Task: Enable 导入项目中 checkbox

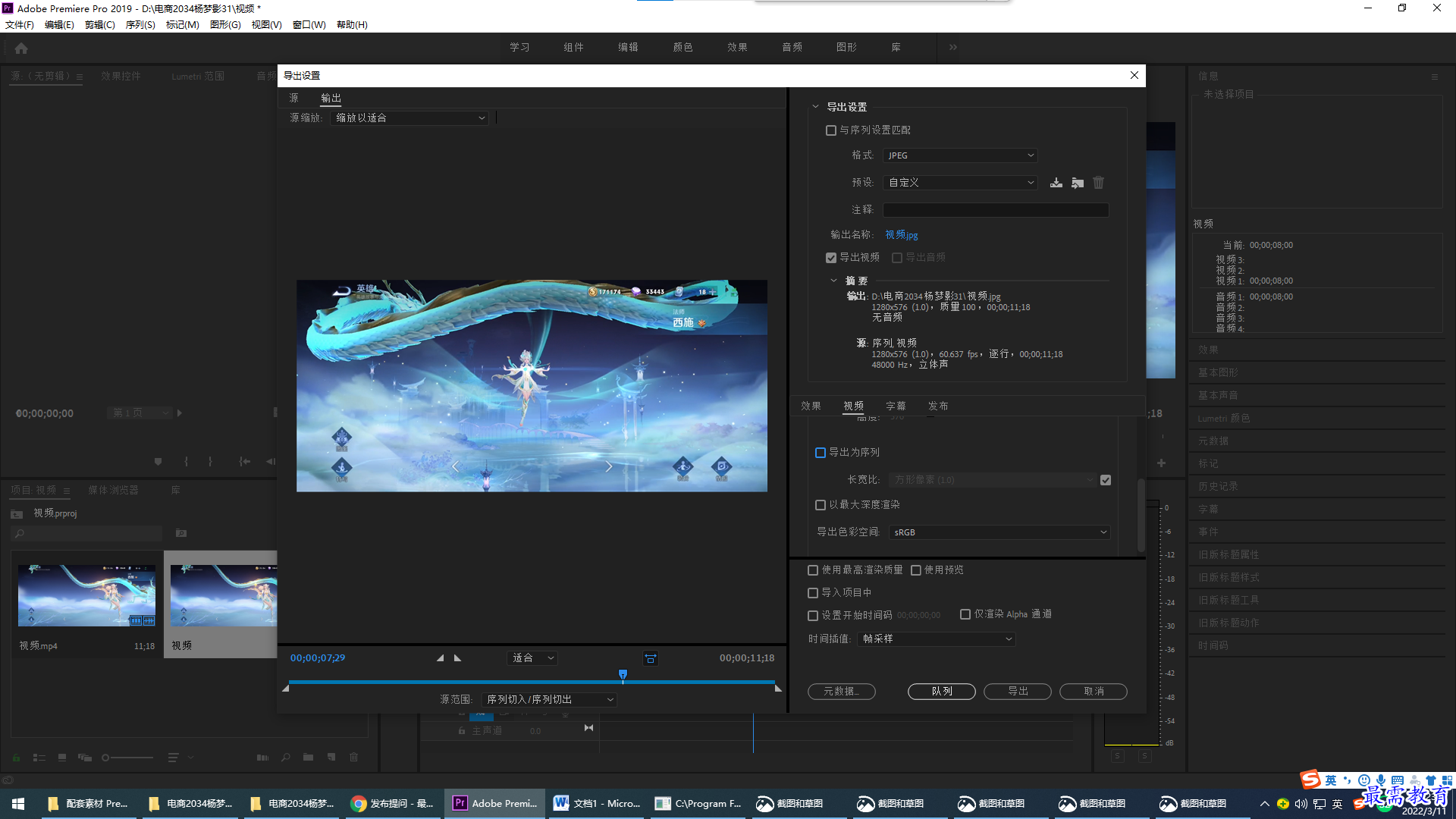Action: 813,593
